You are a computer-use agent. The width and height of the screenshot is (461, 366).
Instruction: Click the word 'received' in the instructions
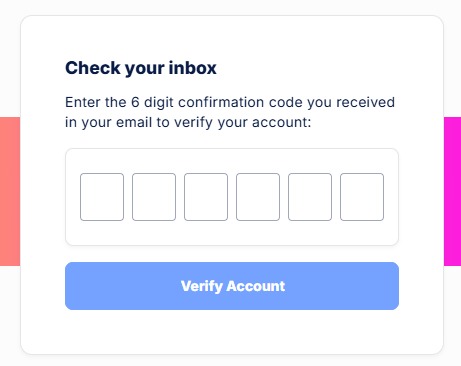pyautogui.click(x=365, y=102)
